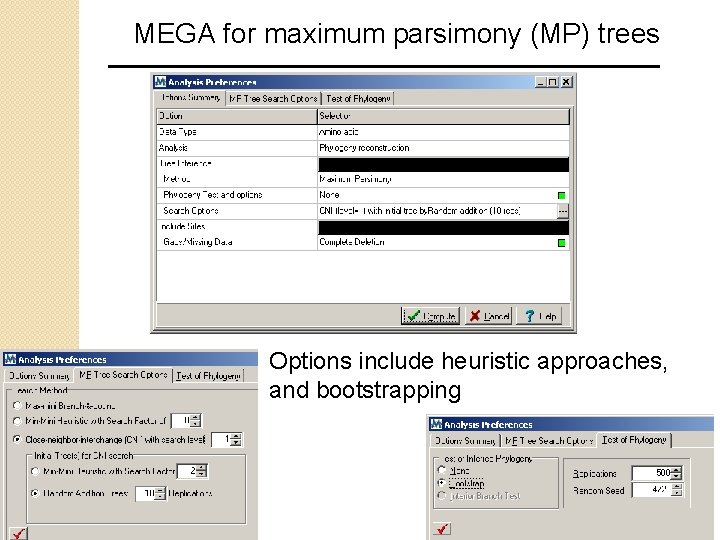
Task: Open Help from the top dialog
Action: (540, 316)
